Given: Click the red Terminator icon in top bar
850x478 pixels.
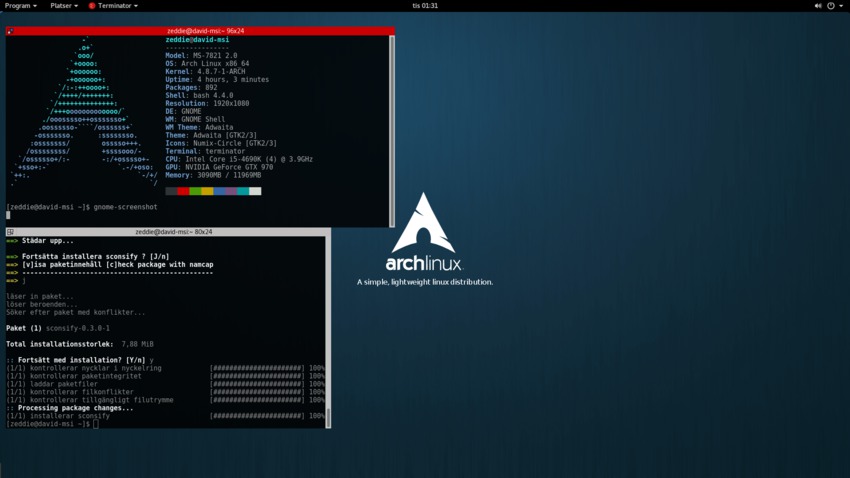Looking at the screenshot, I should click(x=92, y=6).
